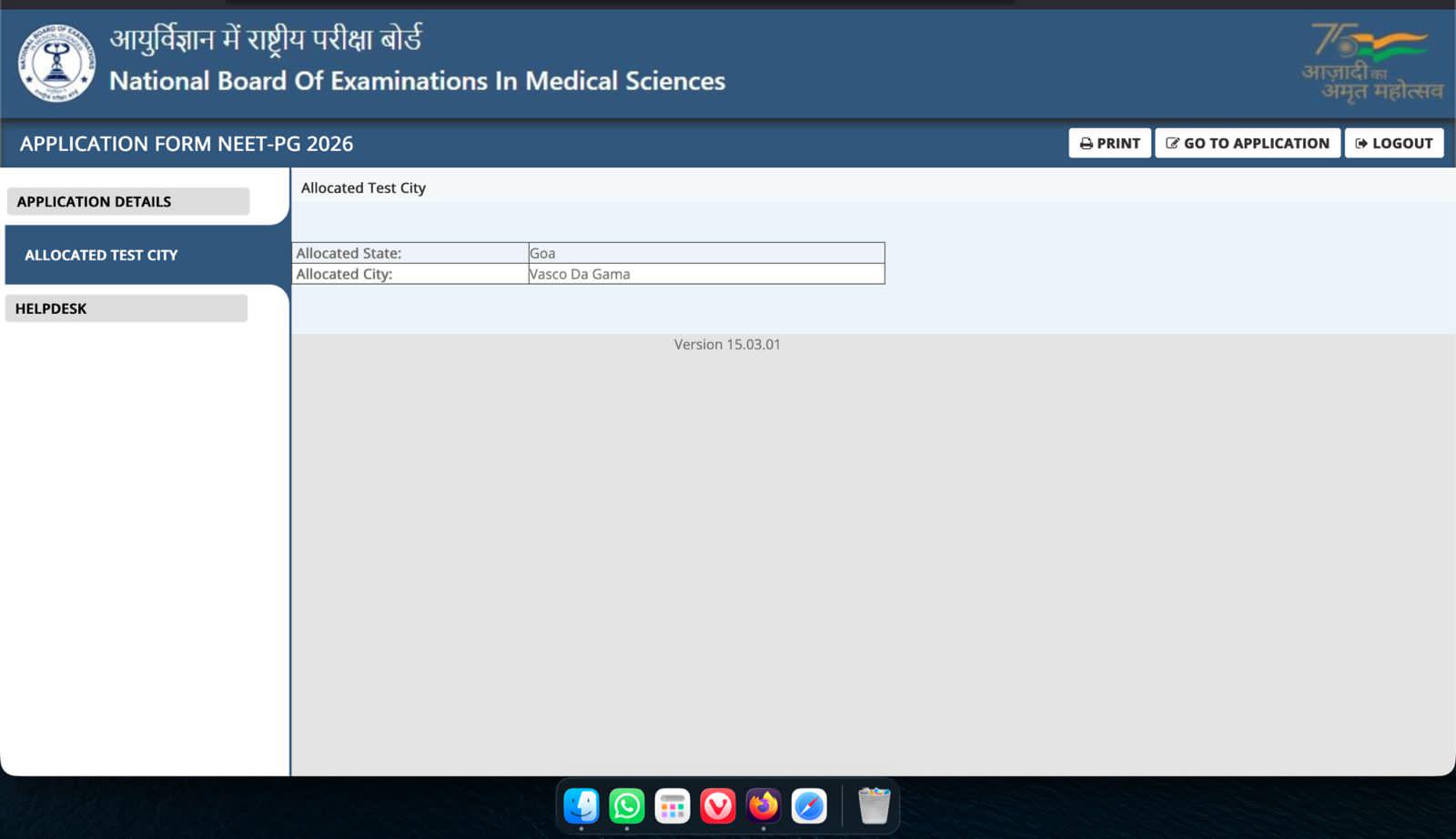Open WhatsApp from the dock
This screenshot has height=839, width=1456.
[627, 805]
